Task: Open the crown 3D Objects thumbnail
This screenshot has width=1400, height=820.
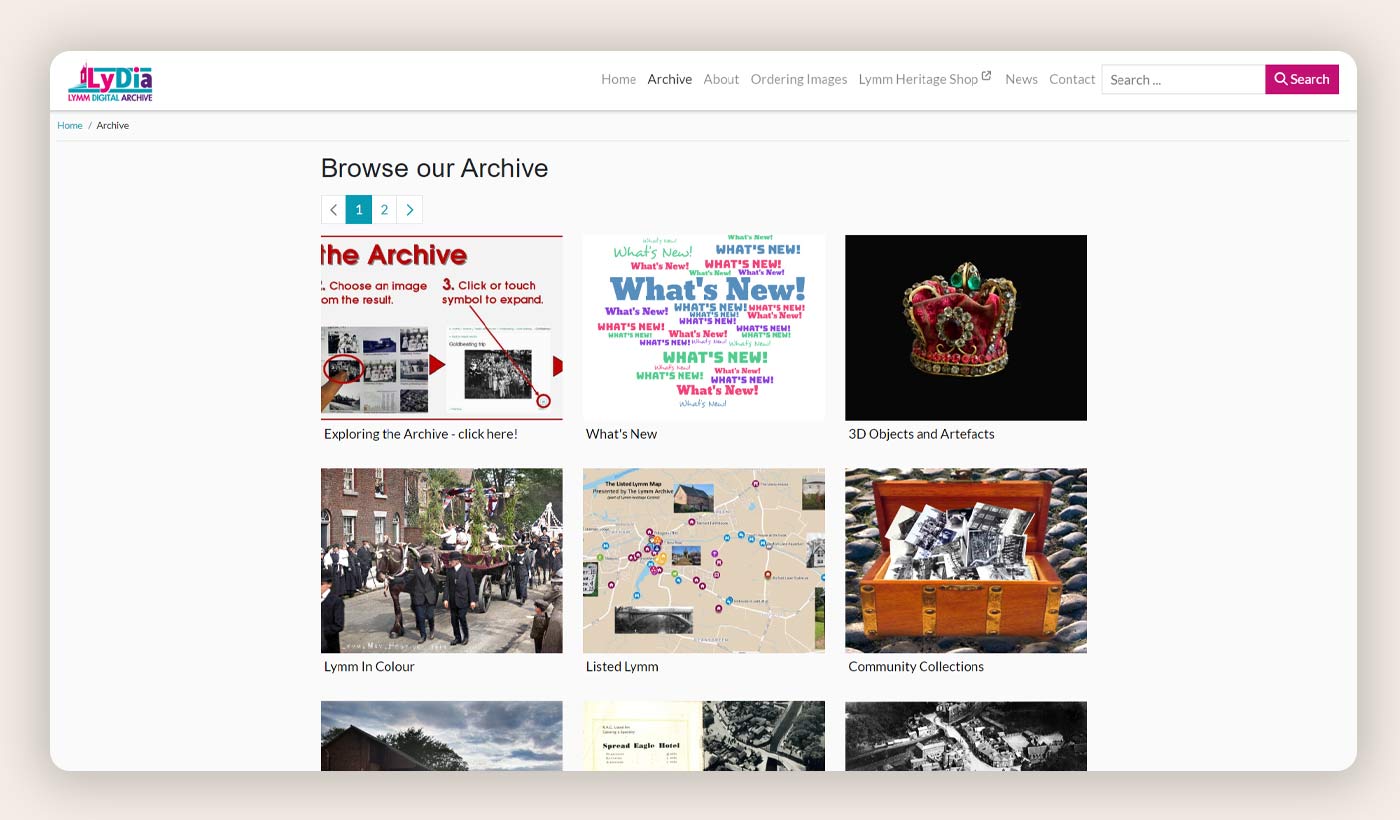Action: click(x=966, y=328)
